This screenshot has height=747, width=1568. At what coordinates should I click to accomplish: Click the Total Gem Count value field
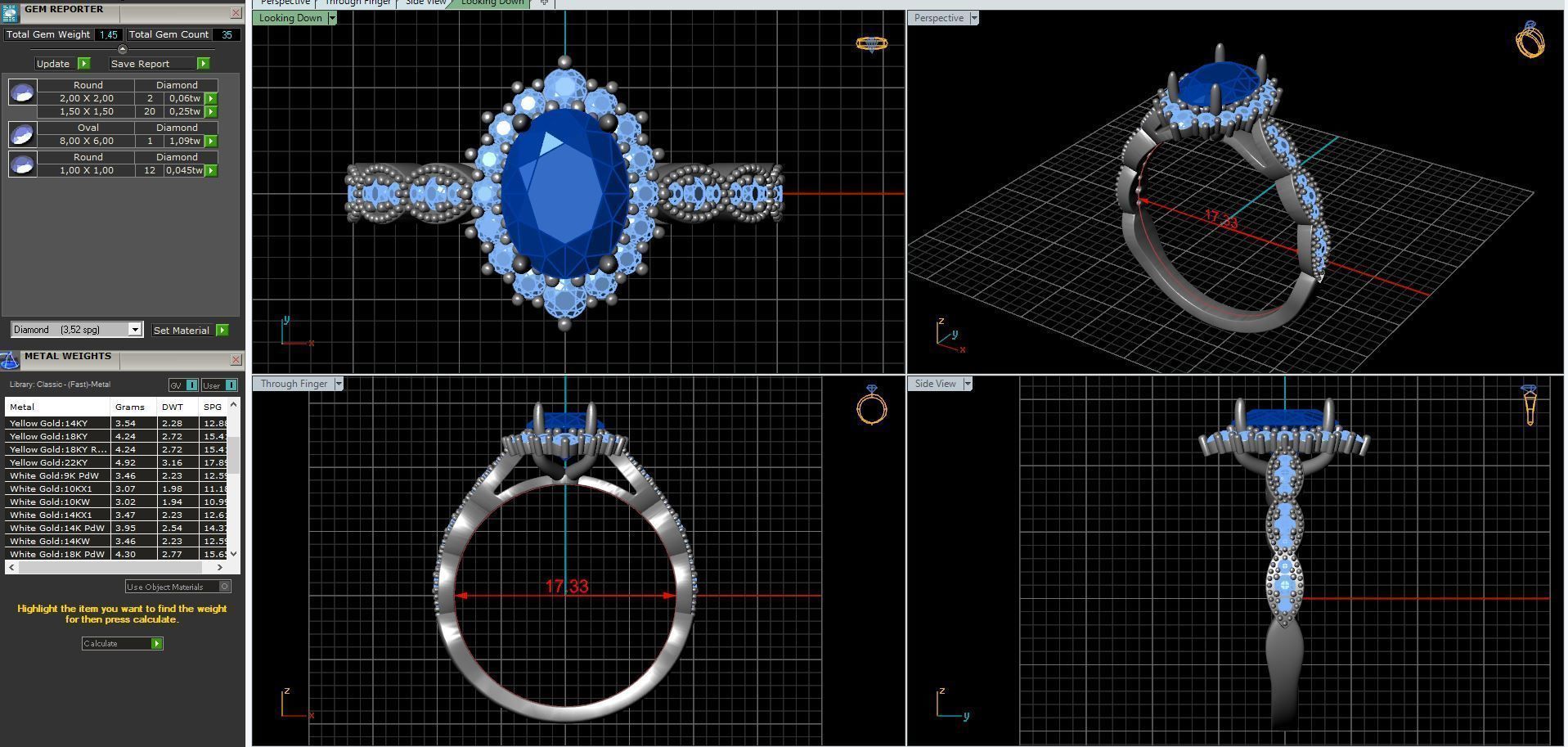point(227,34)
